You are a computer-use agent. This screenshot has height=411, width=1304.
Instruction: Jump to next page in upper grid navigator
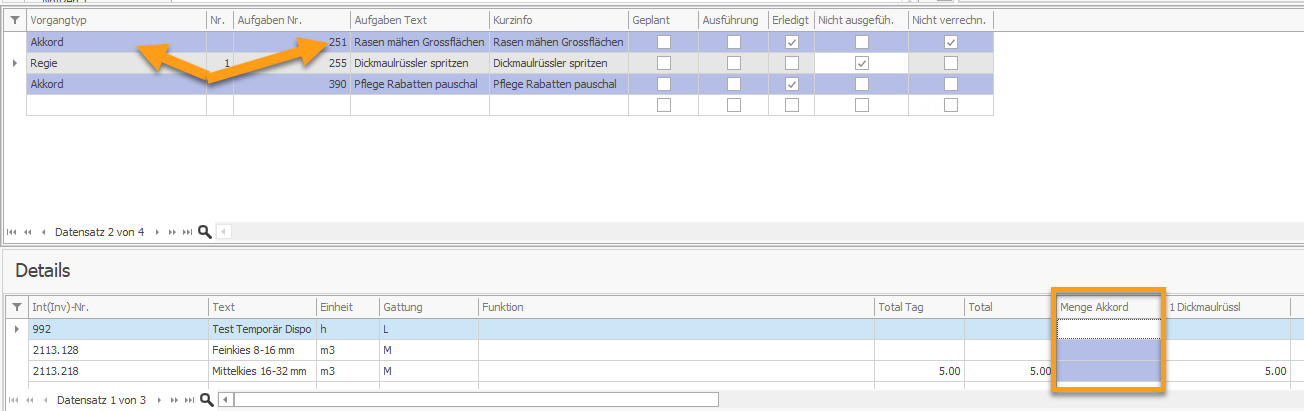[x=173, y=232]
